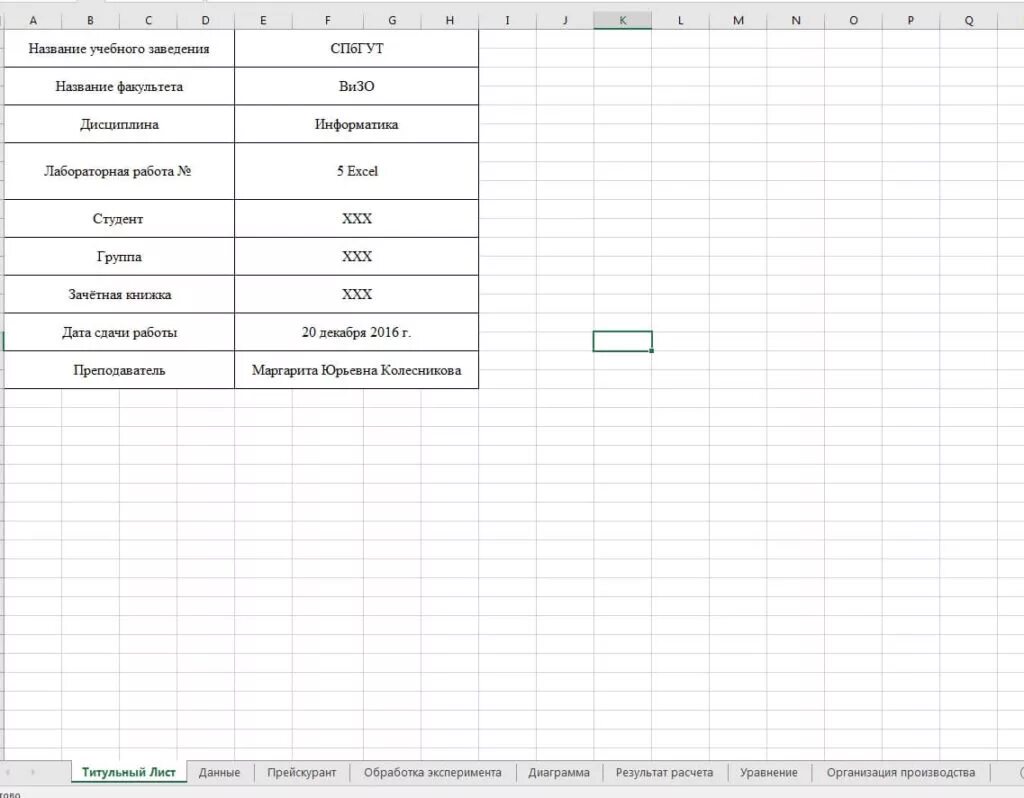
Task: Select column H header
Action: pyautogui.click(x=450, y=20)
